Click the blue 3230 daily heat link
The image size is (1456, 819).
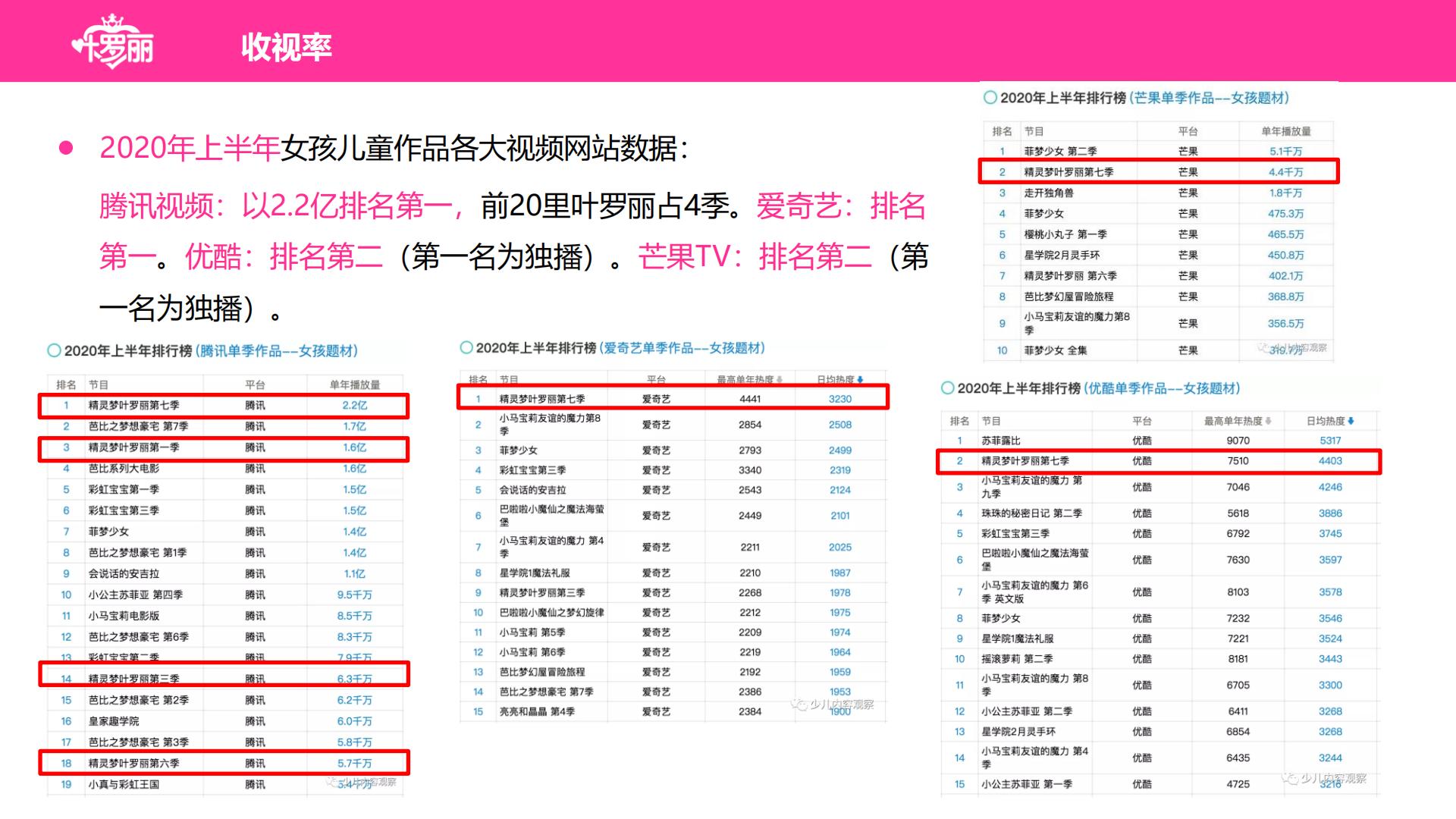(x=839, y=398)
